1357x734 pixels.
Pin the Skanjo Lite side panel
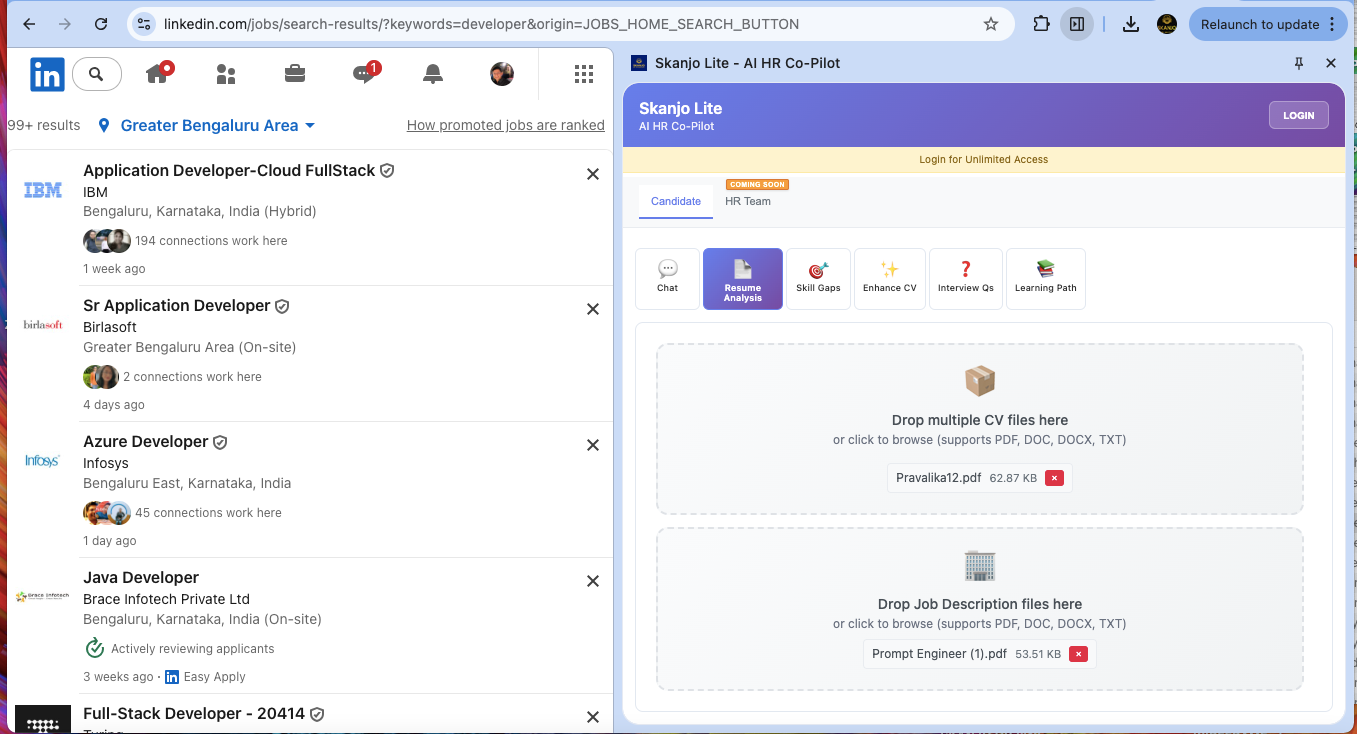tap(1299, 63)
